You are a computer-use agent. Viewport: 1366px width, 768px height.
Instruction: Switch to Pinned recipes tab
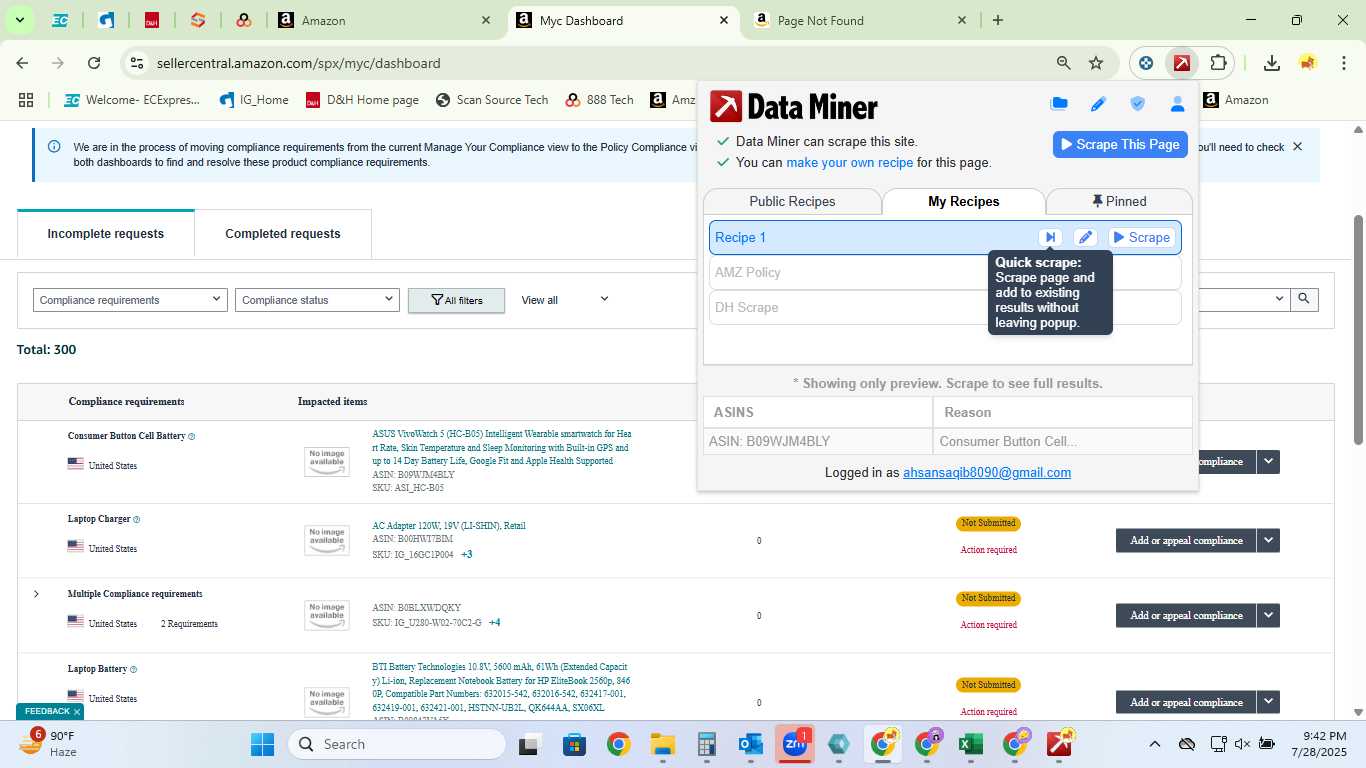coord(1119,201)
